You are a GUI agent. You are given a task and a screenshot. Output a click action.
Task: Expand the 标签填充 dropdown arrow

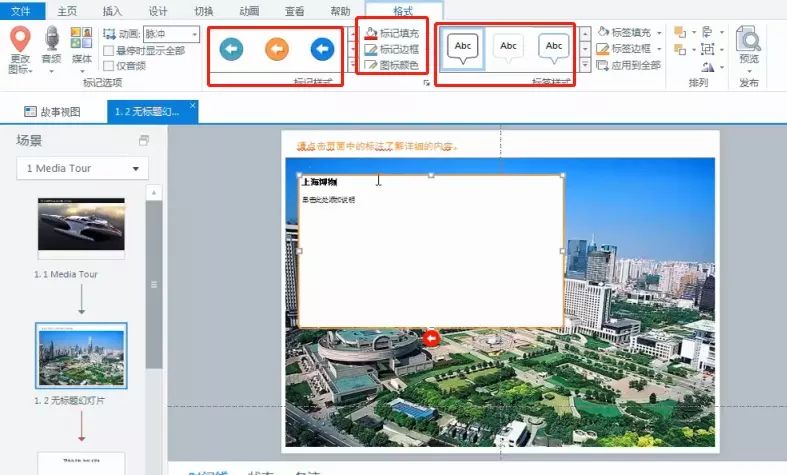(x=659, y=33)
